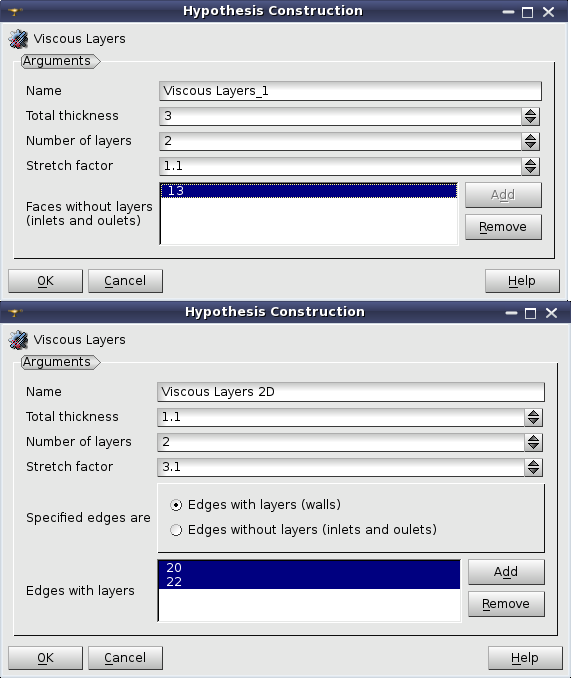Adjust the Number of layers spinner in the upper dialog

coord(530,141)
